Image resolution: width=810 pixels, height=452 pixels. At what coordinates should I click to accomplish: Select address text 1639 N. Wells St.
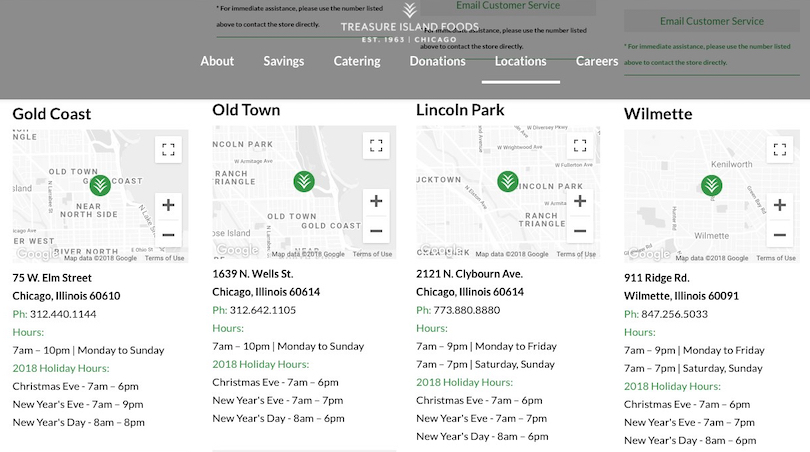tap(253, 274)
